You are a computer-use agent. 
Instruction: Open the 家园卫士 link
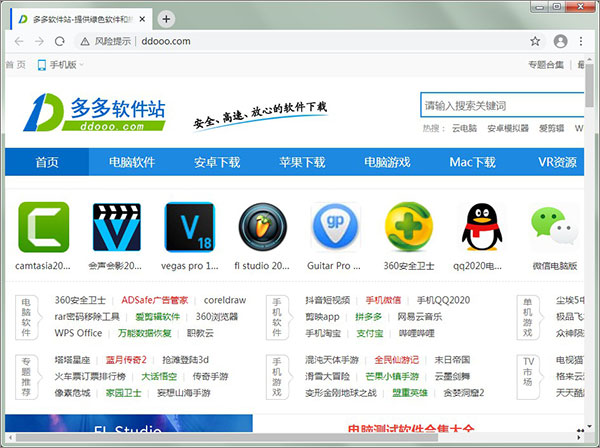click(x=123, y=393)
